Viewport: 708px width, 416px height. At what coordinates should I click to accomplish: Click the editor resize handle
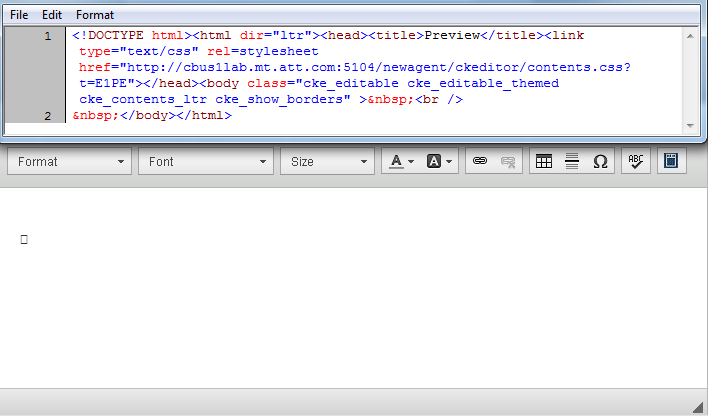(698, 407)
